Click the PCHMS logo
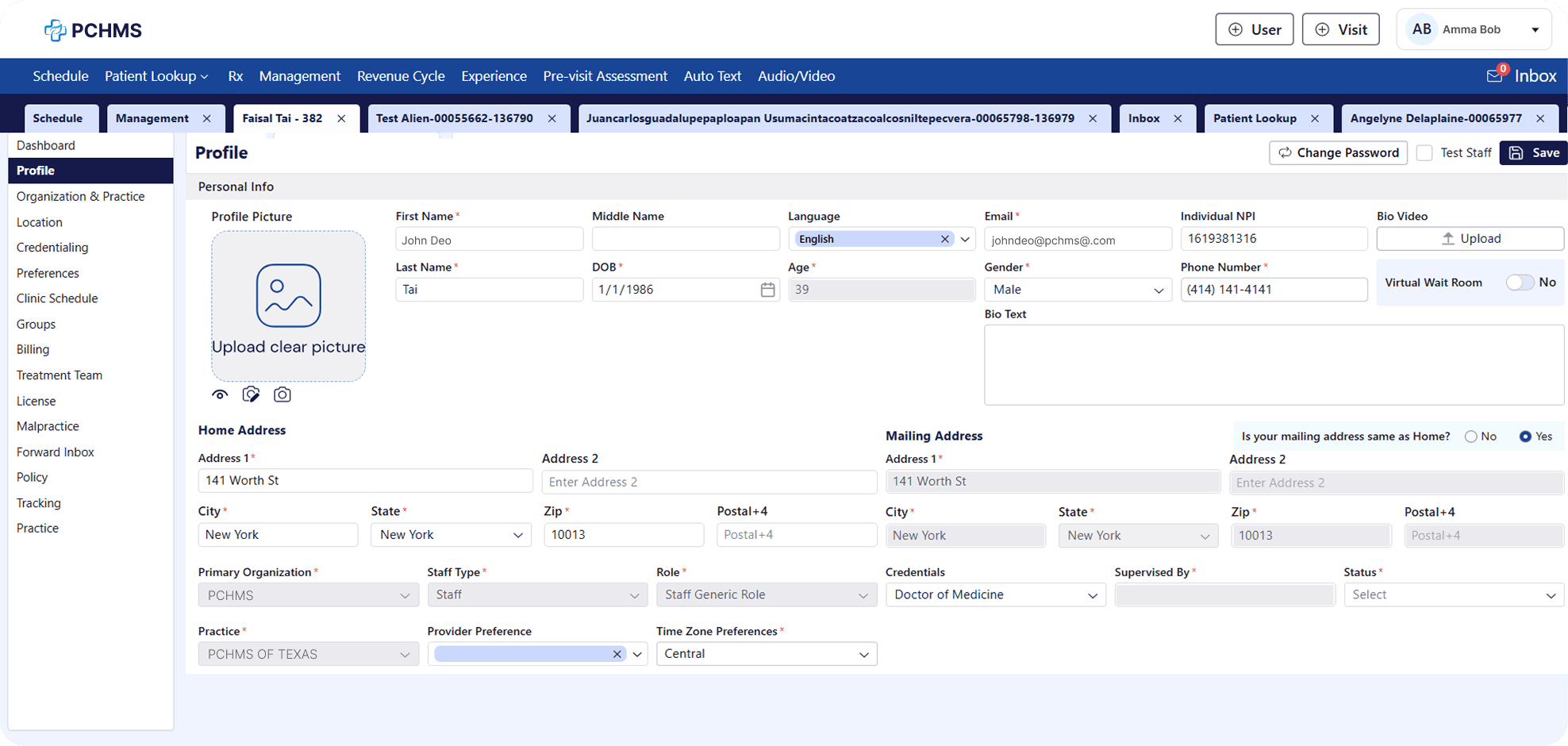Viewport: 1568px width, 746px height. point(93,30)
